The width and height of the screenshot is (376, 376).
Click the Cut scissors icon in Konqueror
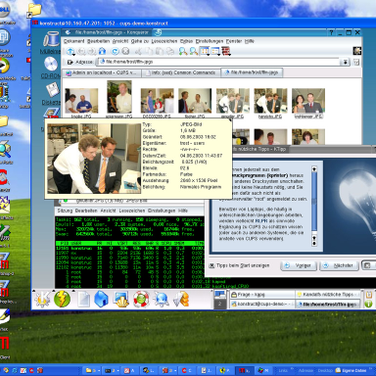click(138, 51)
